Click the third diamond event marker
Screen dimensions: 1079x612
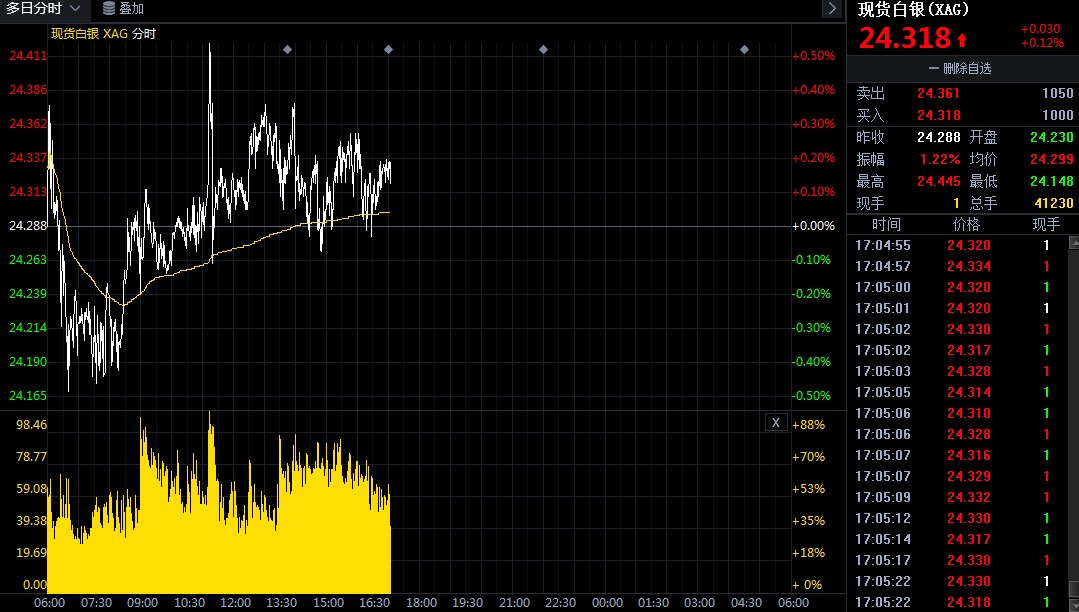pos(544,50)
